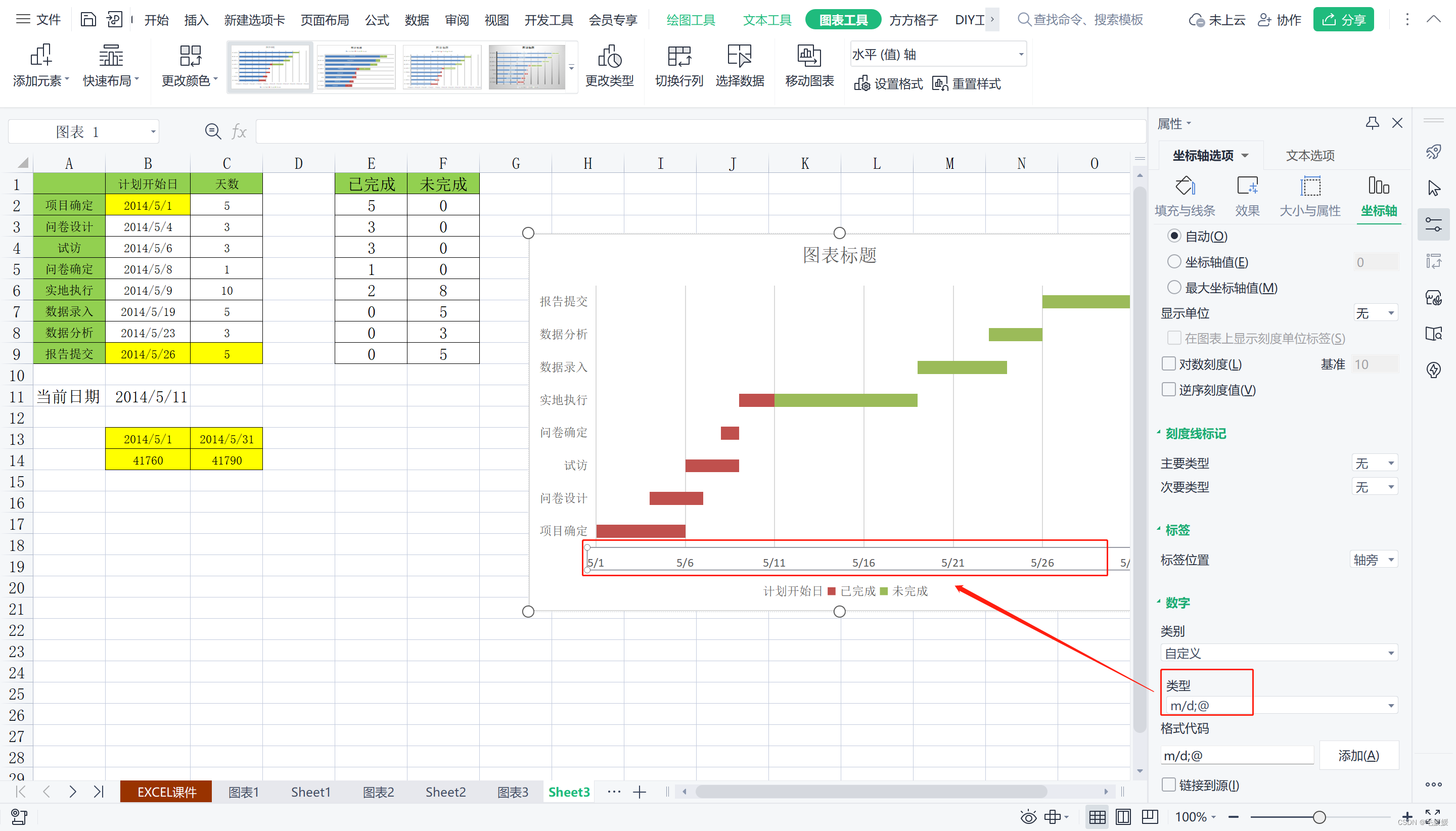Open the 选择数据 select data tool

coord(739,57)
